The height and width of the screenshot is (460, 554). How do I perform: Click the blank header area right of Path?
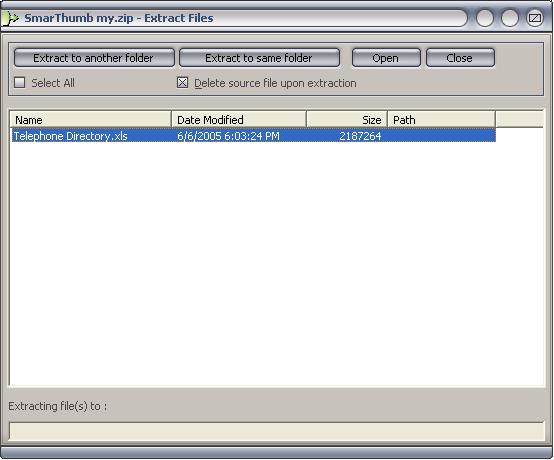click(519, 119)
